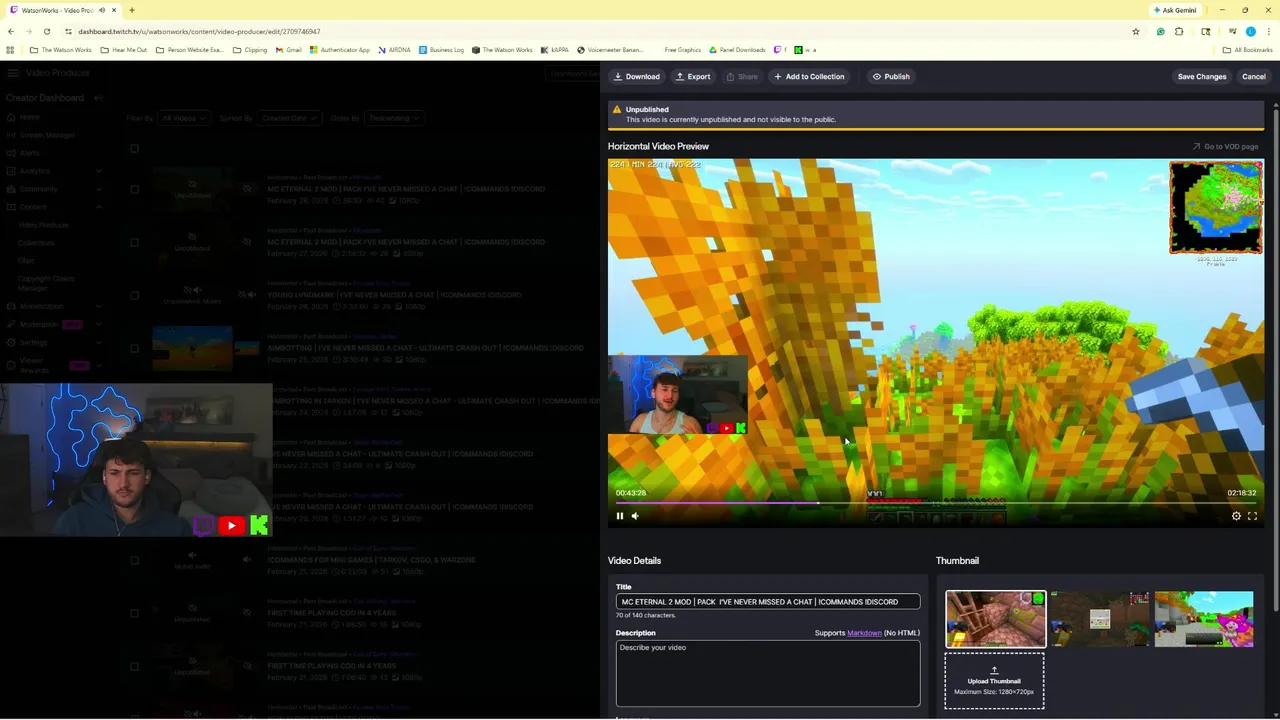
Task: Mute the WatsonWorks tab audio icon
Action: tap(101, 10)
